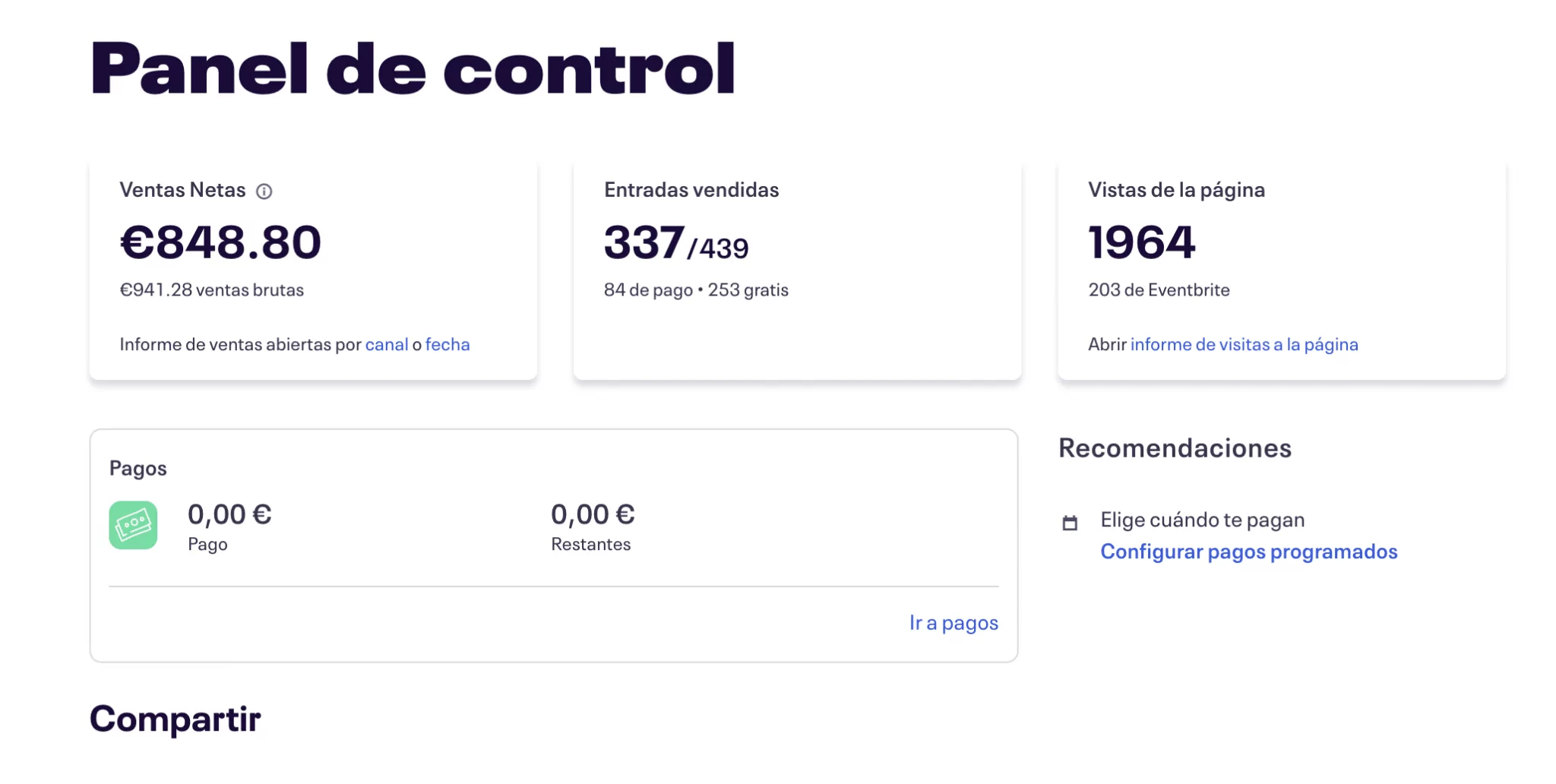Click the 84 de pago • 253 gratis breakdown
The image size is (1556, 784).
point(696,290)
